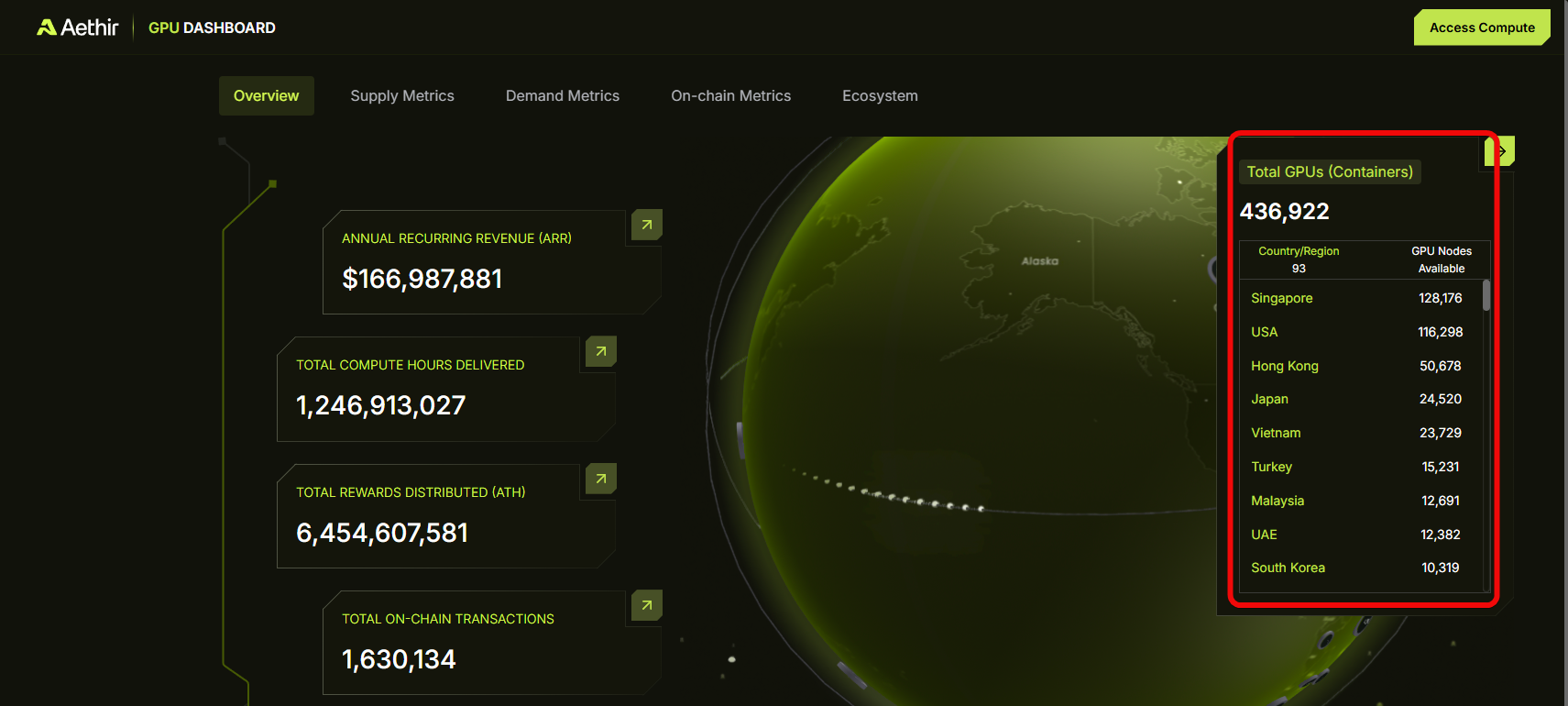Click the Japan row
The height and width of the screenshot is (706, 1568).
tap(1270, 399)
